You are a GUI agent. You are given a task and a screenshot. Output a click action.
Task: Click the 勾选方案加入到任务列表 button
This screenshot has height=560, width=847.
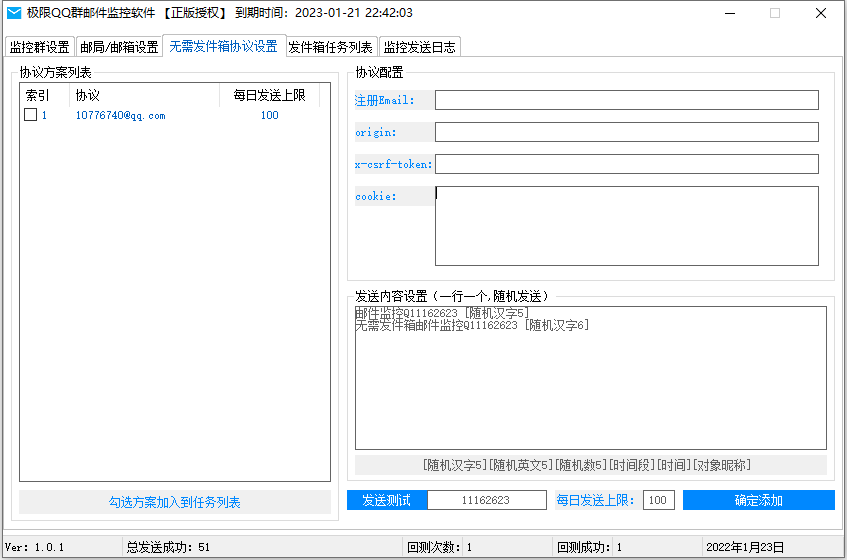point(174,502)
